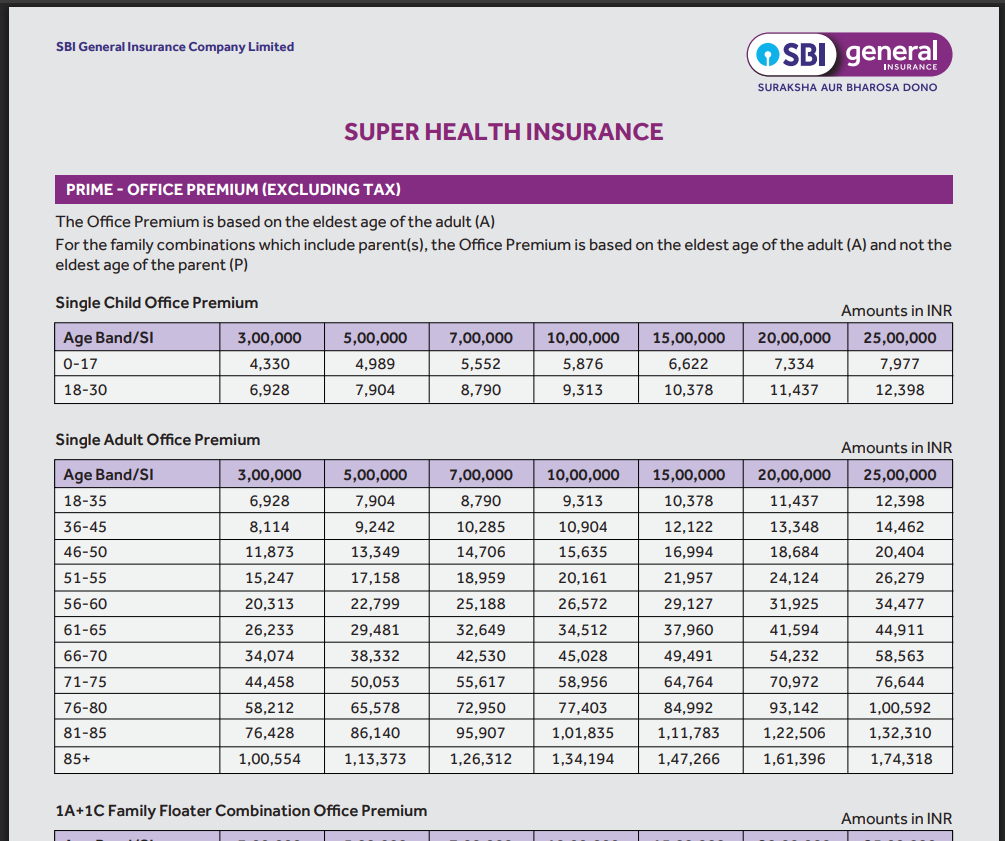Click the PRIME - OFFICE PREMIUM header banner
The image size is (1005, 841).
coord(503,189)
